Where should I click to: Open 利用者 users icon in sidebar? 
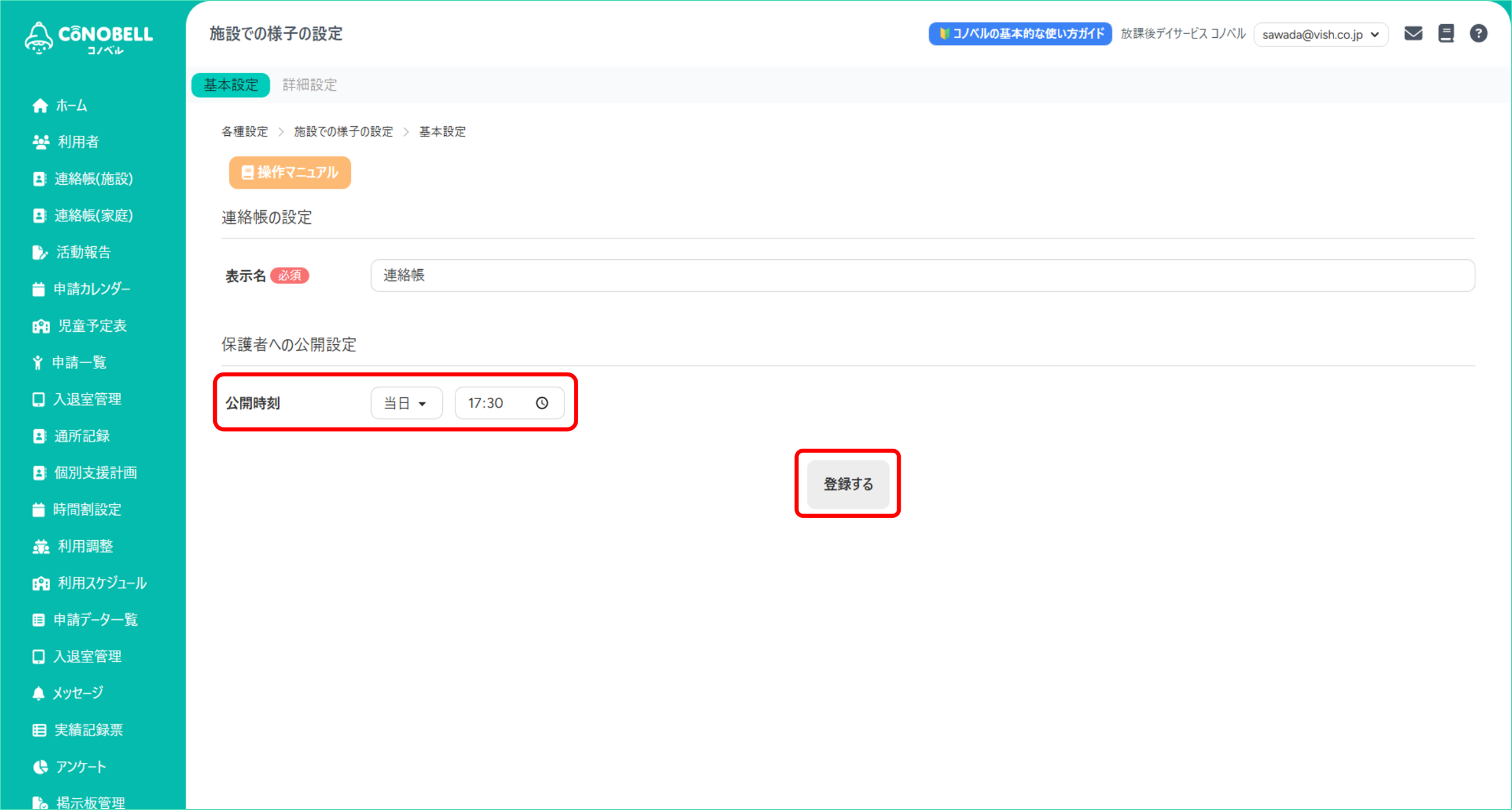pyautogui.click(x=41, y=142)
